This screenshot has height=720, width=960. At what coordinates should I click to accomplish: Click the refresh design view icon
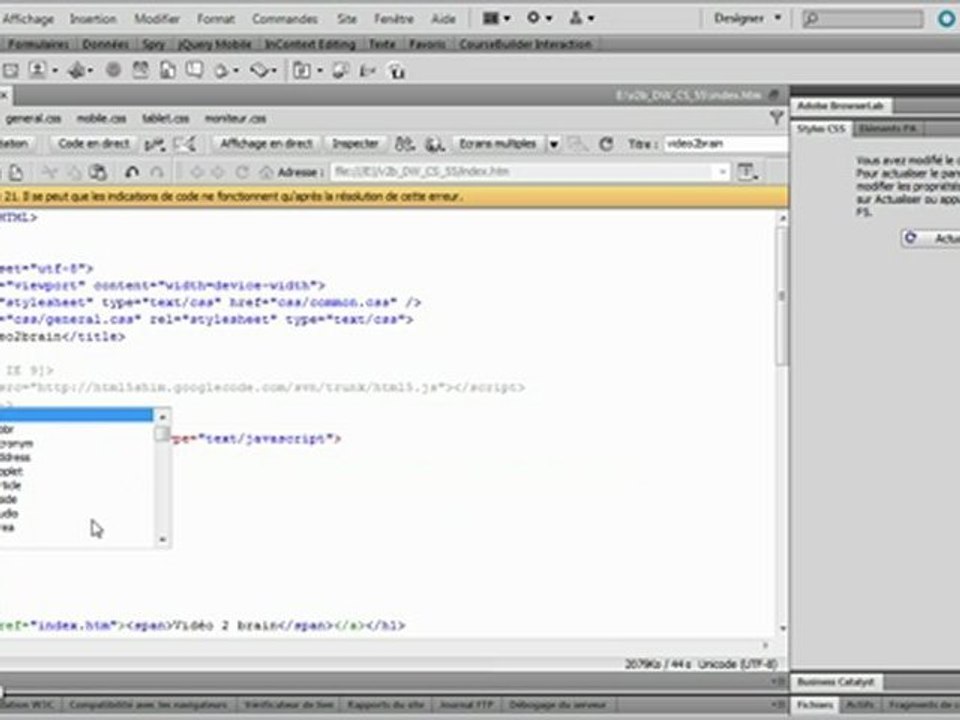[x=606, y=144]
